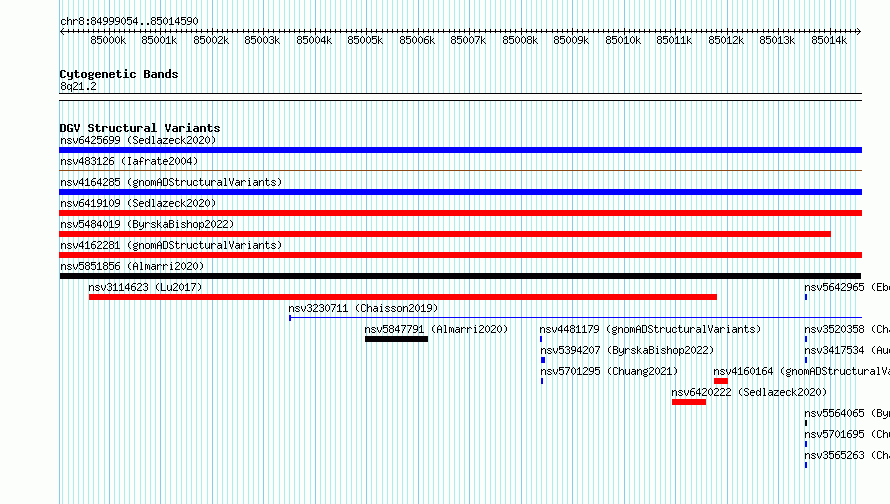Click the 85005k ruler tick label

(365, 40)
